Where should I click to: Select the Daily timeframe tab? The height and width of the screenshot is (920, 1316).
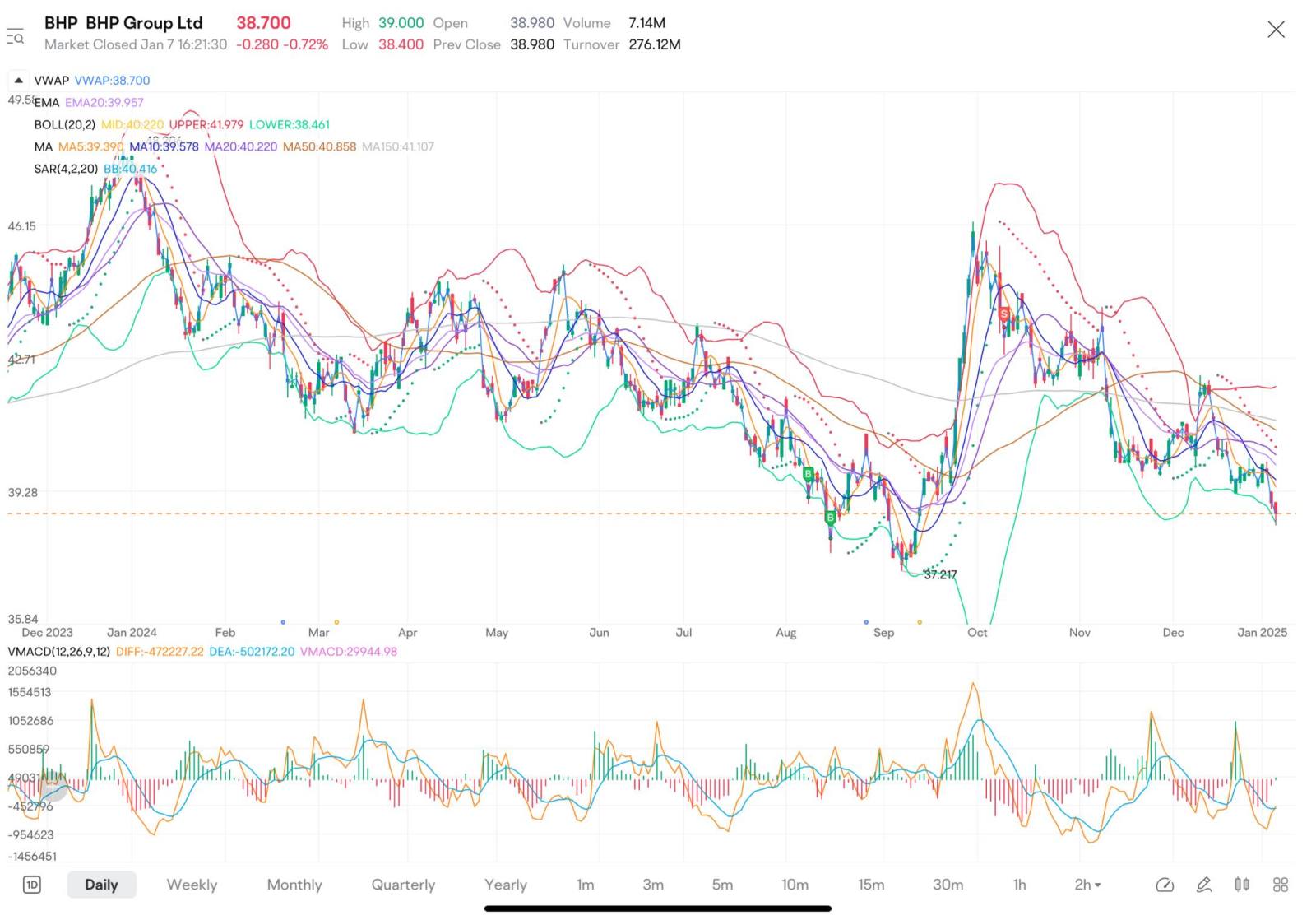pyautogui.click(x=101, y=885)
